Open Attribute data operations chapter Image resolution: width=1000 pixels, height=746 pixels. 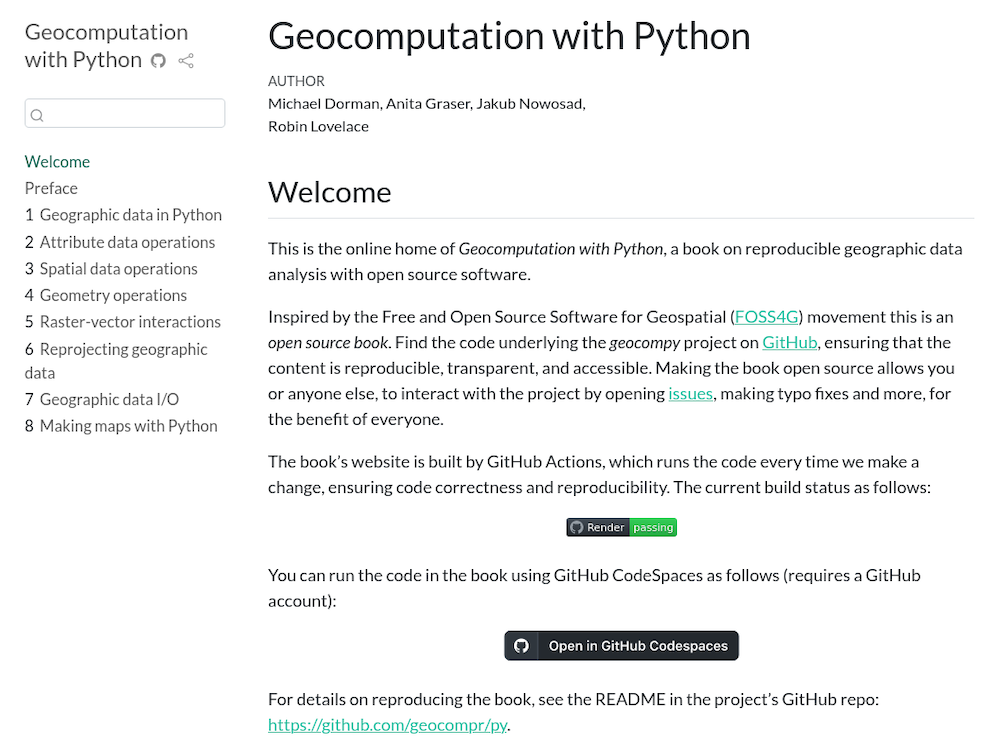120,242
